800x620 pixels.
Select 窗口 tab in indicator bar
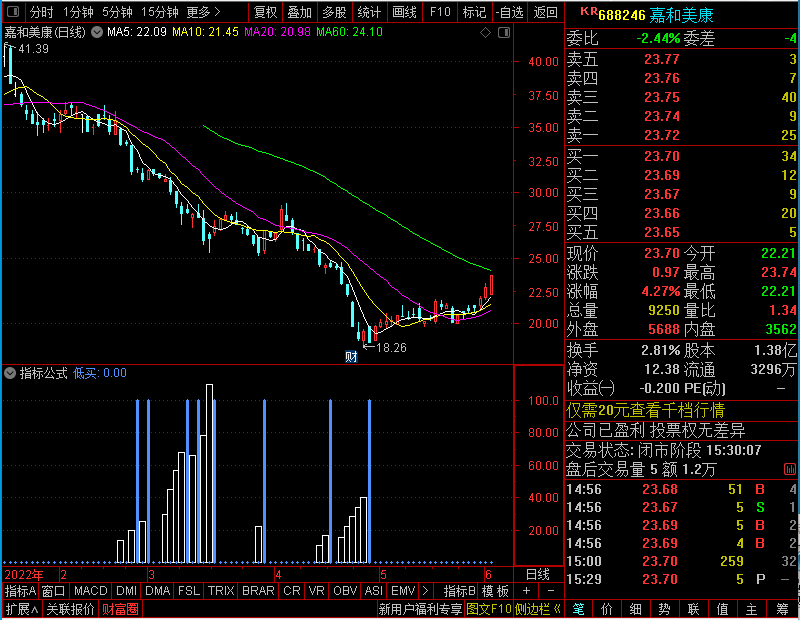(54, 591)
